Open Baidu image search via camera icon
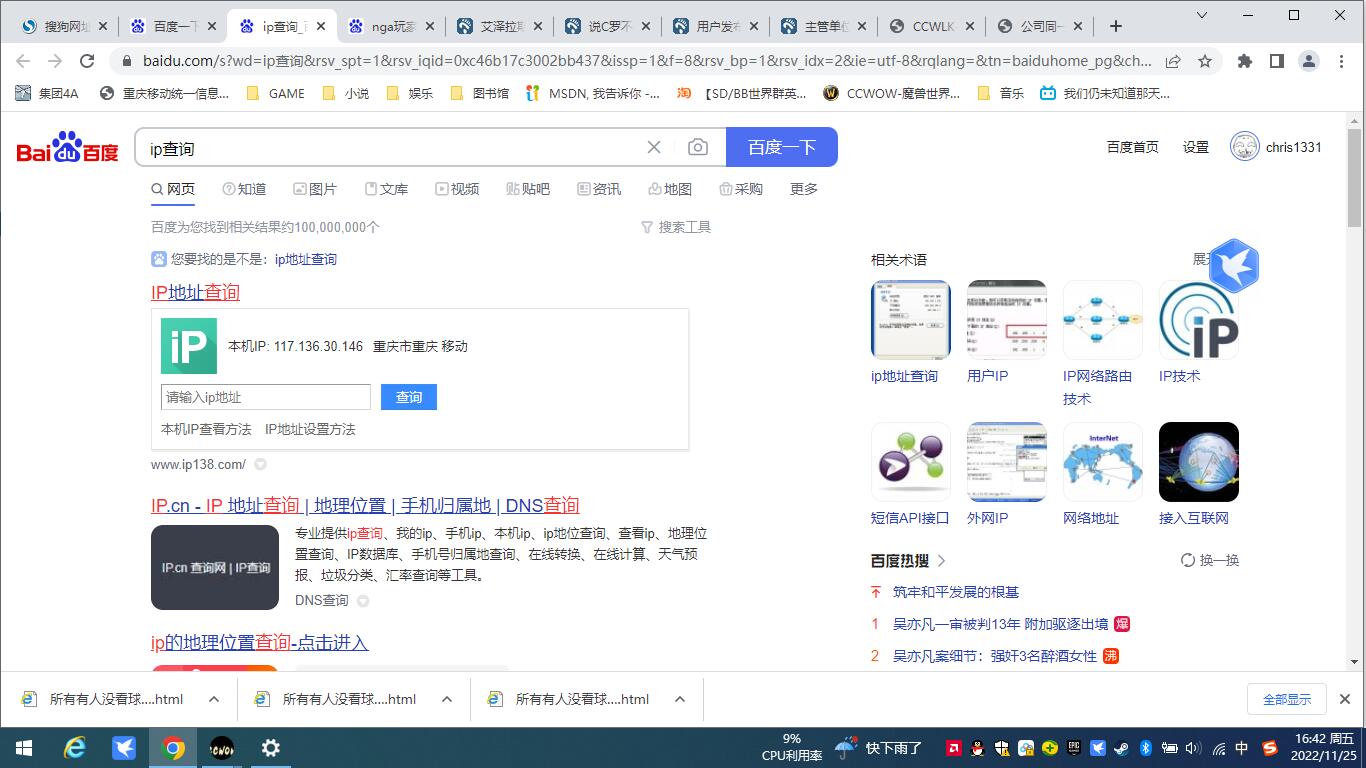Viewport: 1366px width, 768px height. (x=698, y=147)
